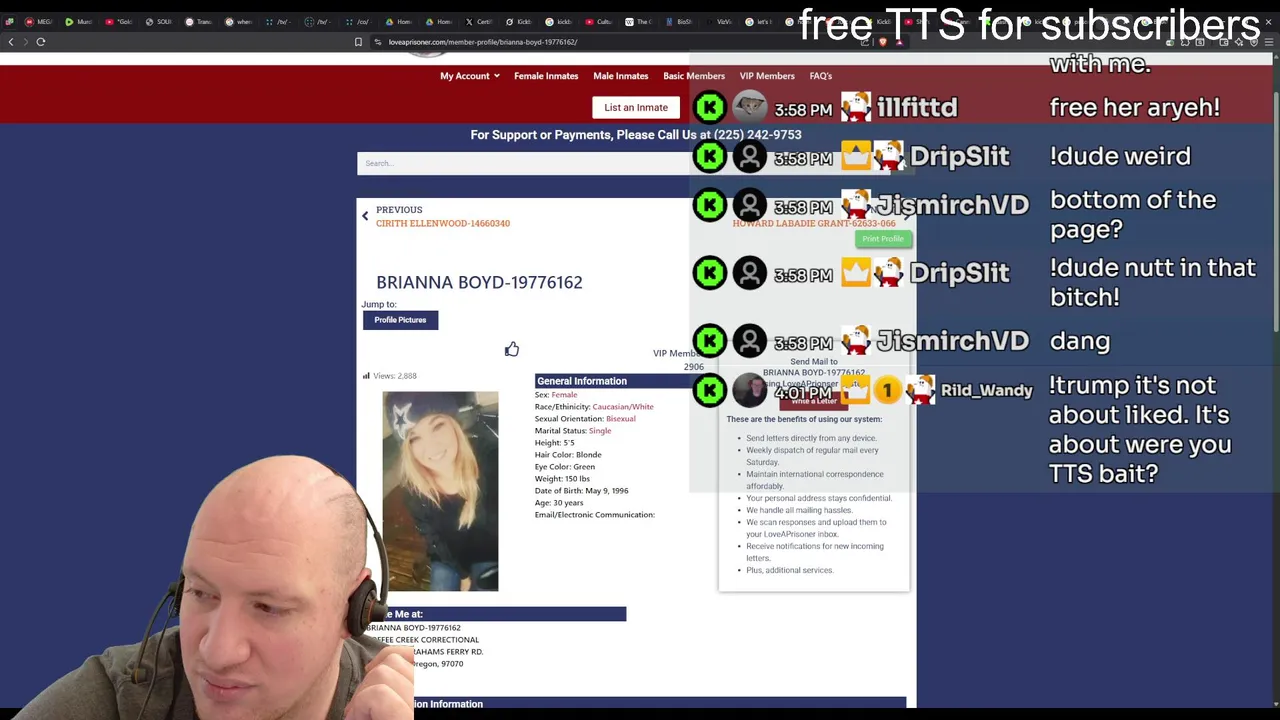Open the Google kickb search tab
The height and width of the screenshot is (720, 1280).
[x=558, y=21]
